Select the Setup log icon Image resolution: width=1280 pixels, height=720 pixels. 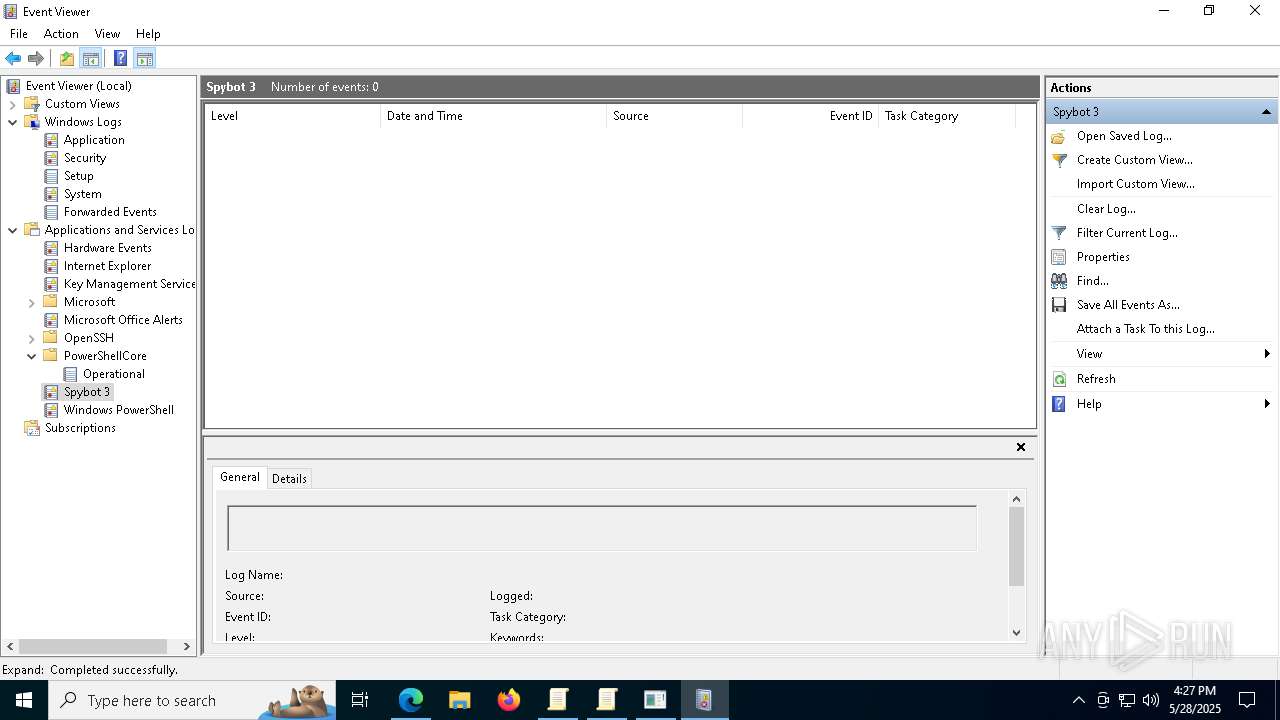click(52, 176)
